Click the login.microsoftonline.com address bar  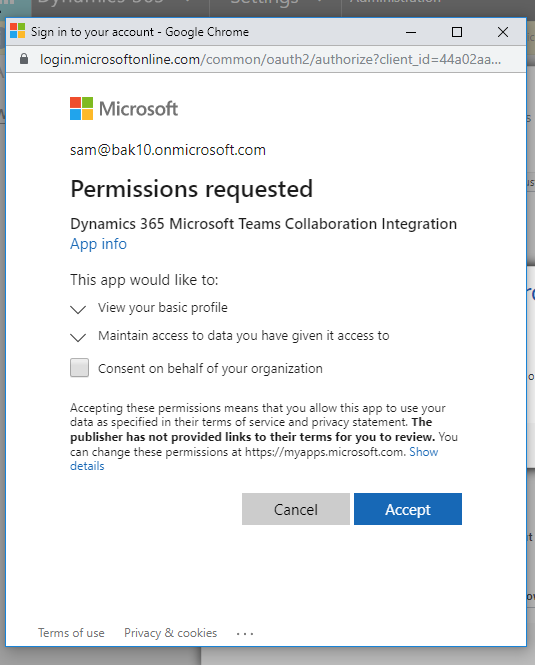(270, 59)
